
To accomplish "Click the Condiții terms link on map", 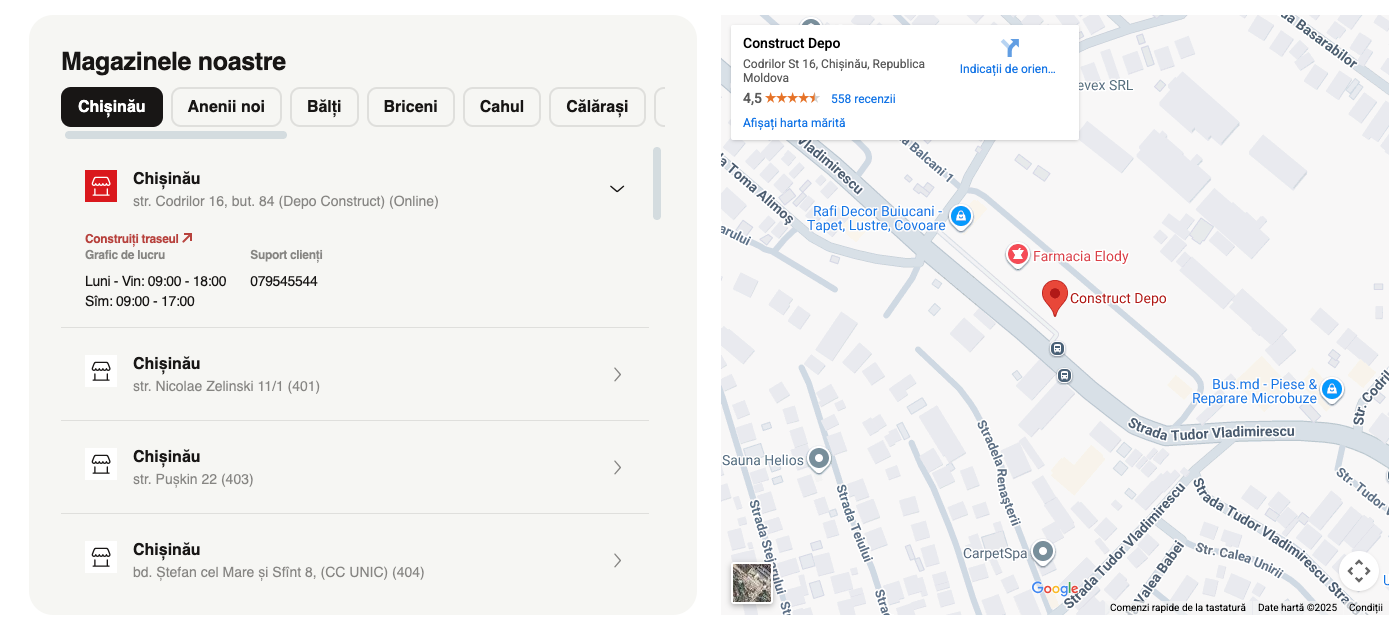I will pos(1365,608).
